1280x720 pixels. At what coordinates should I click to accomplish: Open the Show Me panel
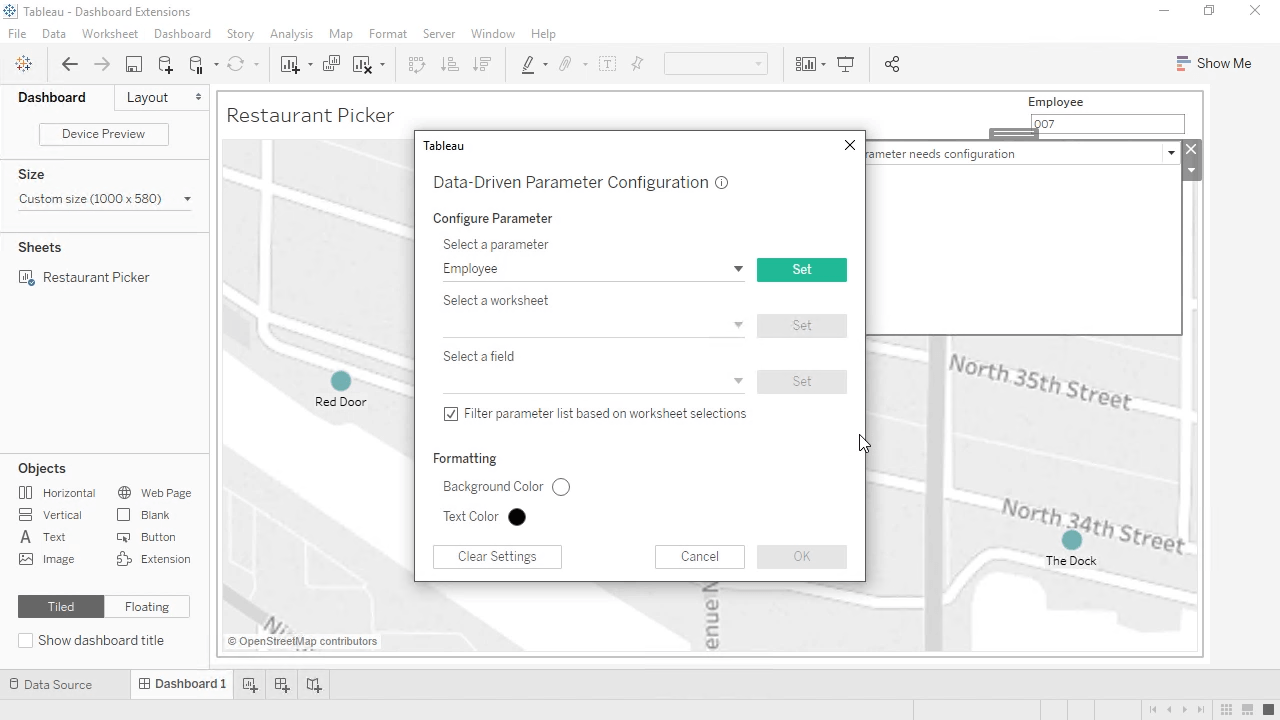pyautogui.click(x=1213, y=63)
